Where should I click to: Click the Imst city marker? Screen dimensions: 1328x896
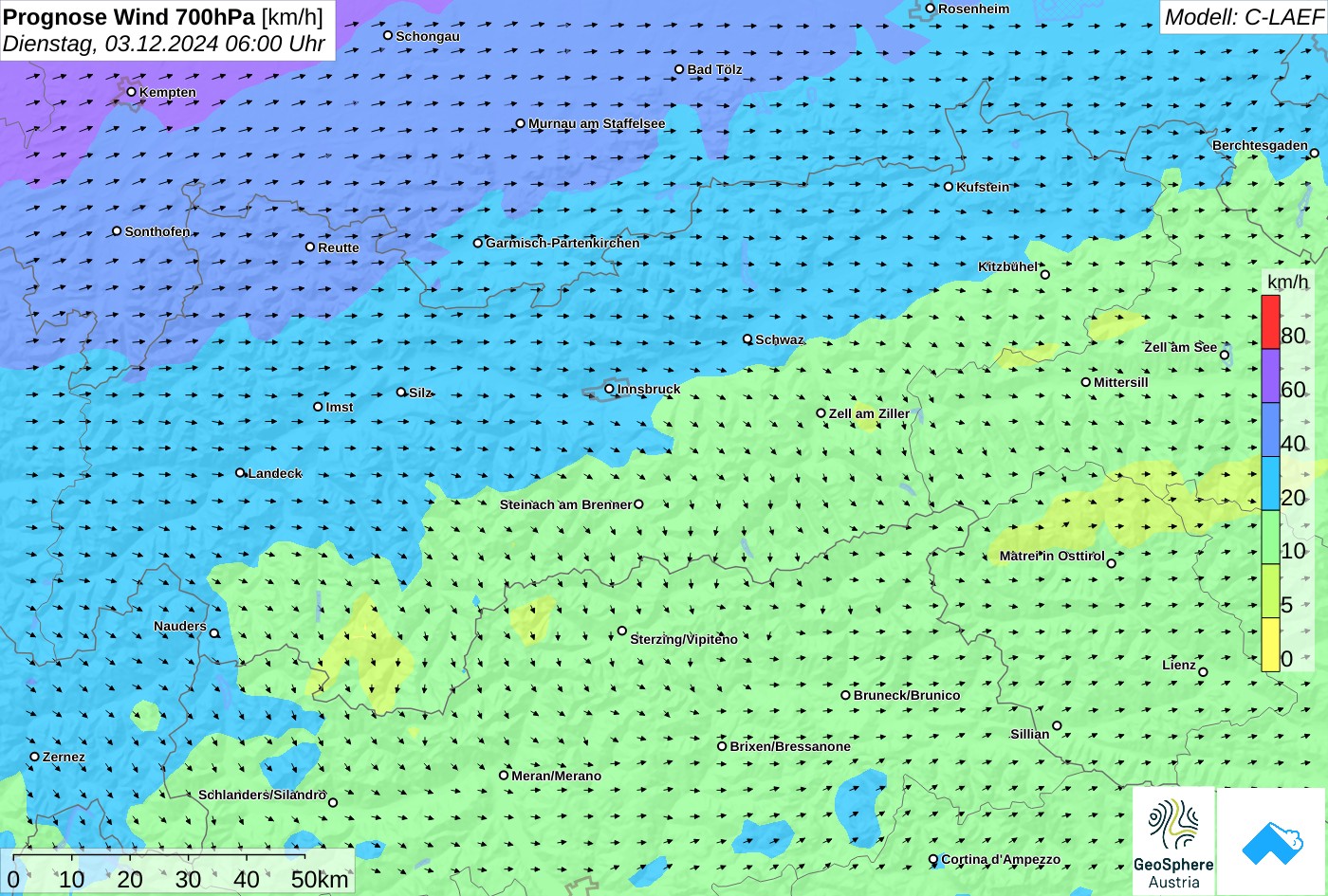coord(318,407)
